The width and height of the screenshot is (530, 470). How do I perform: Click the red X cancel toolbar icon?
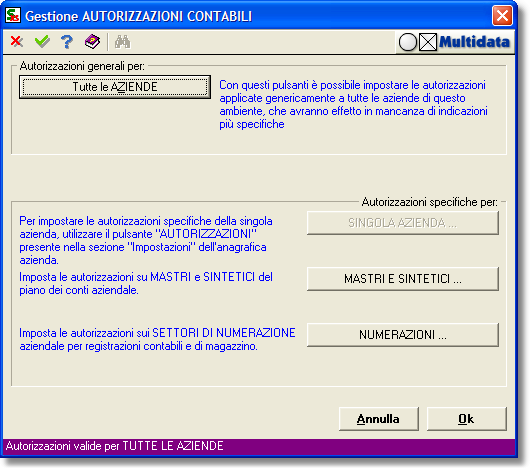click(17, 42)
